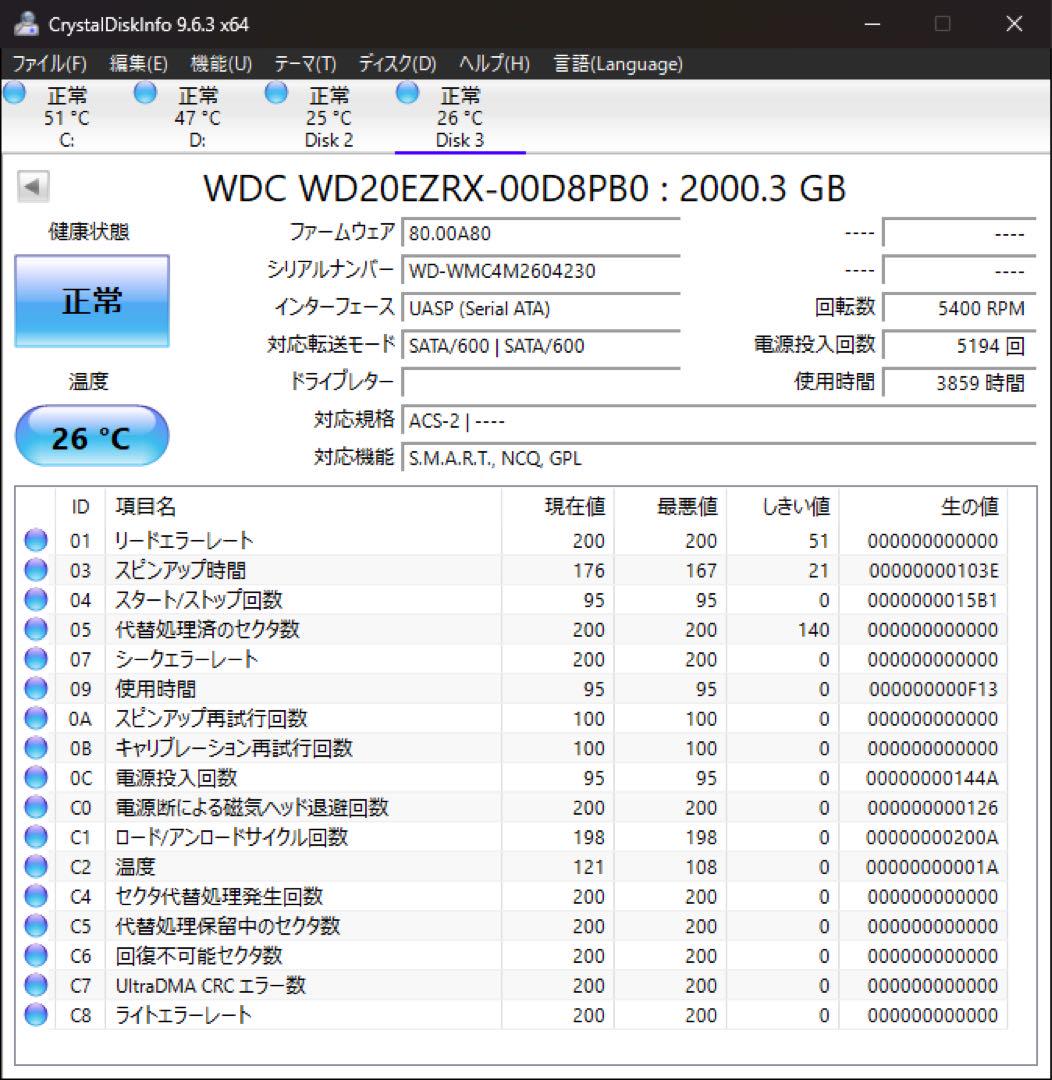Open the 編集(E) menu
Viewport: 1052px width, 1080px height.
click(x=138, y=64)
